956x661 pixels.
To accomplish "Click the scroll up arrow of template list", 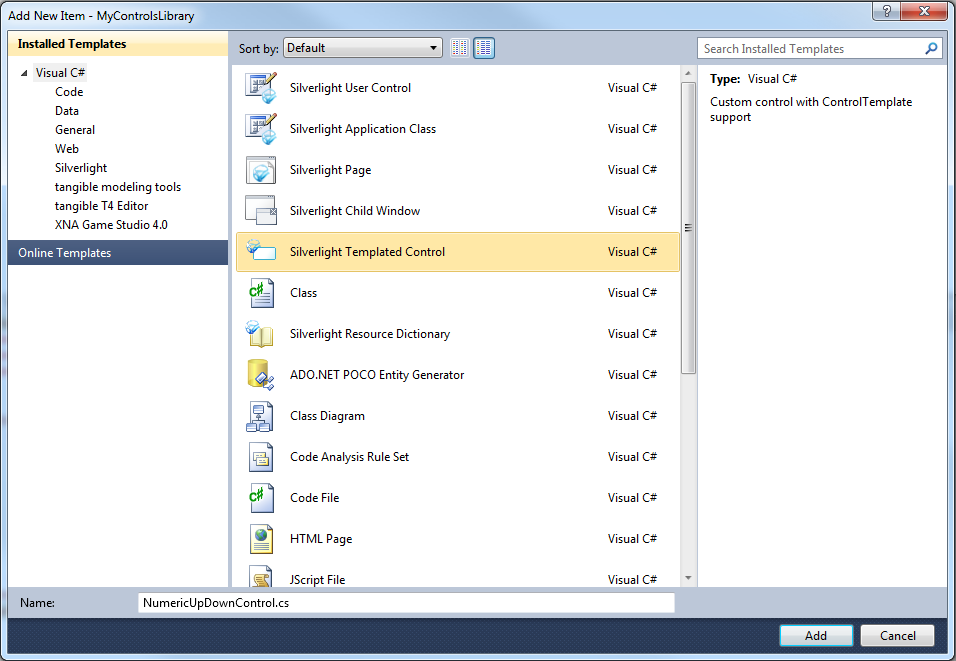I will pyautogui.click(x=688, y=73).
